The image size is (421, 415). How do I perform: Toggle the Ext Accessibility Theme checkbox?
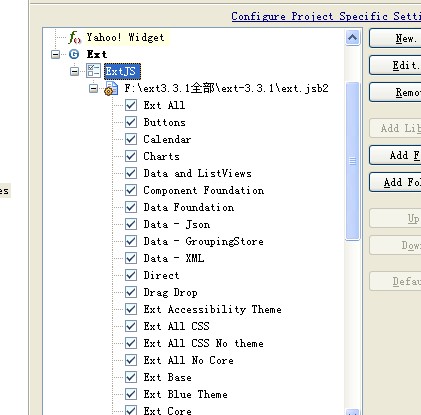(x=131, y=309)
